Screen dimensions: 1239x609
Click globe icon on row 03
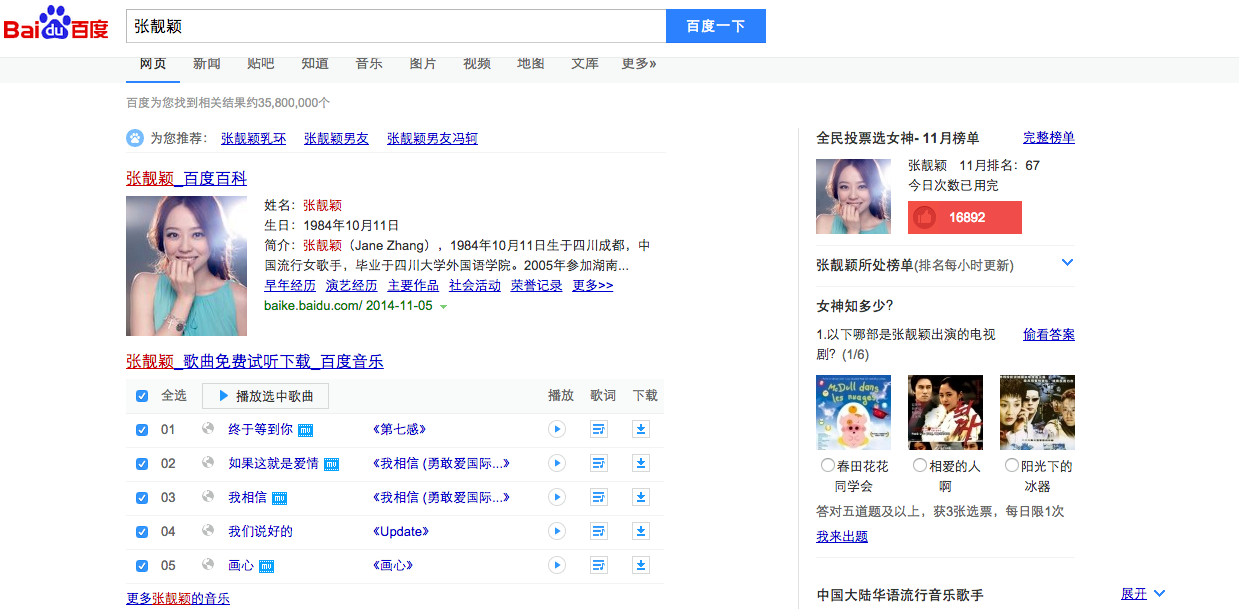tap(208, 496)
